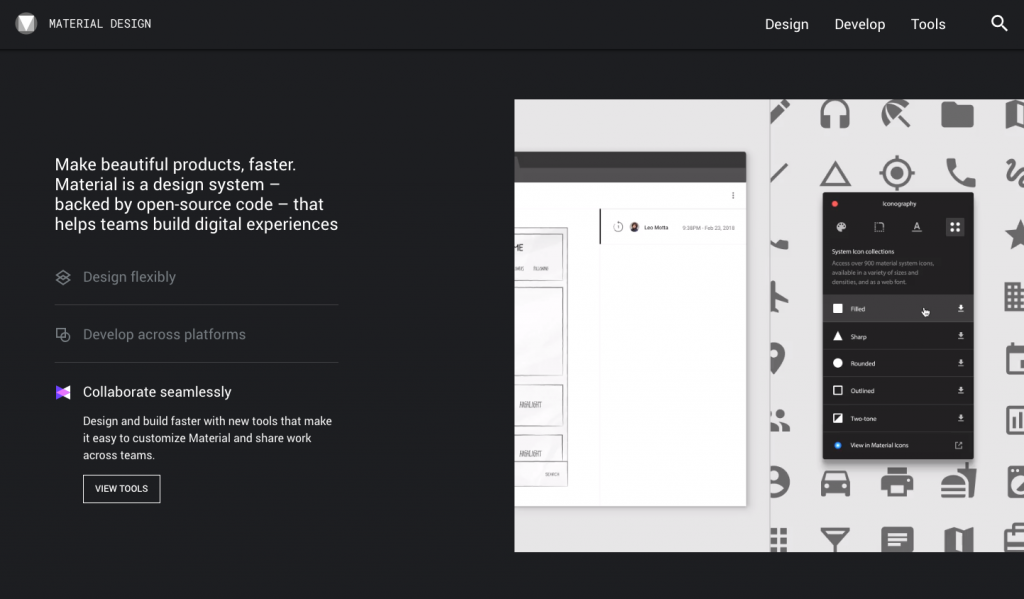Viewport: 1024px width, 599px height.
Task: Select the shape tab icon in panel
Action: 879,227
